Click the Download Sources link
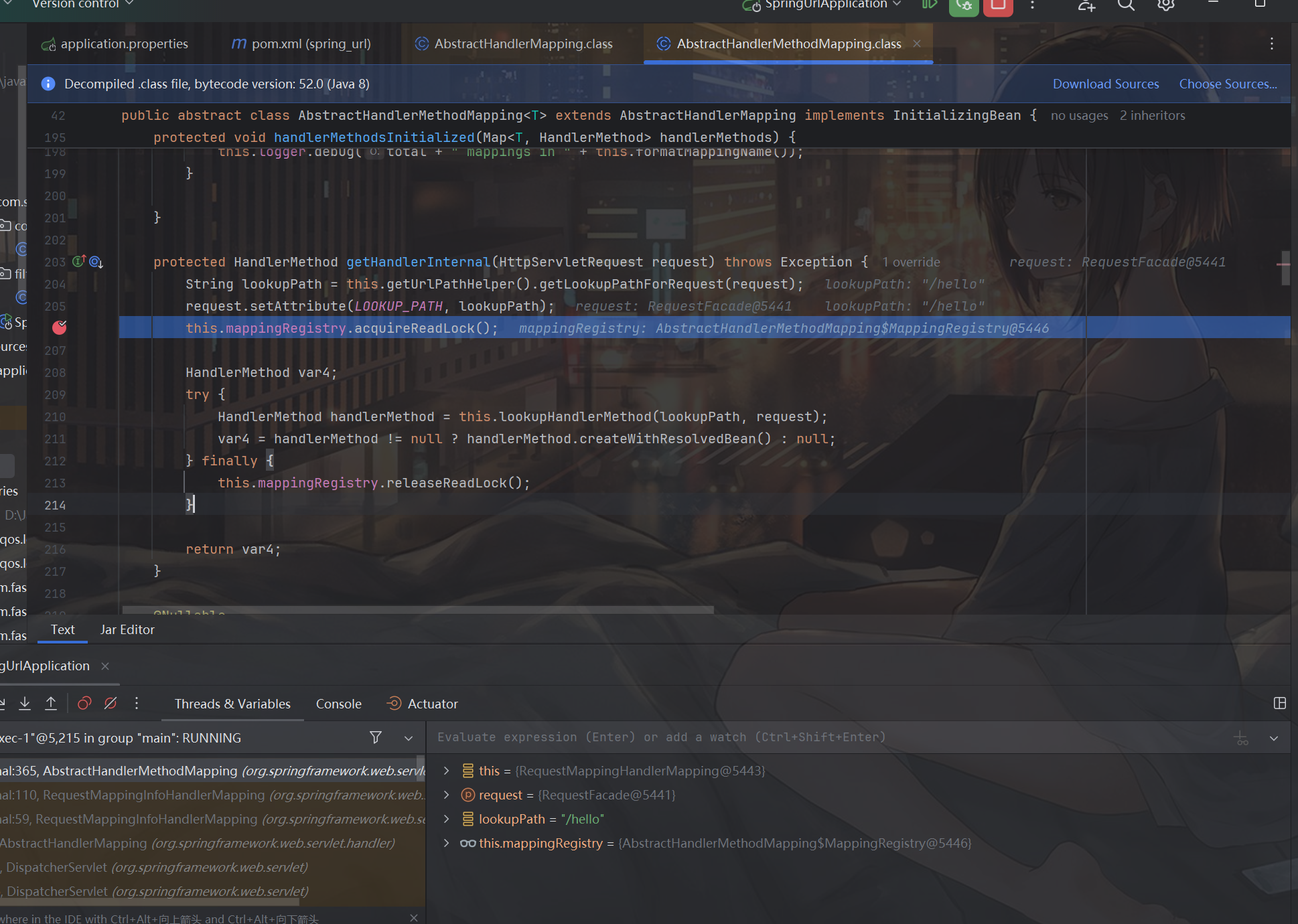 click(1105, 84)
